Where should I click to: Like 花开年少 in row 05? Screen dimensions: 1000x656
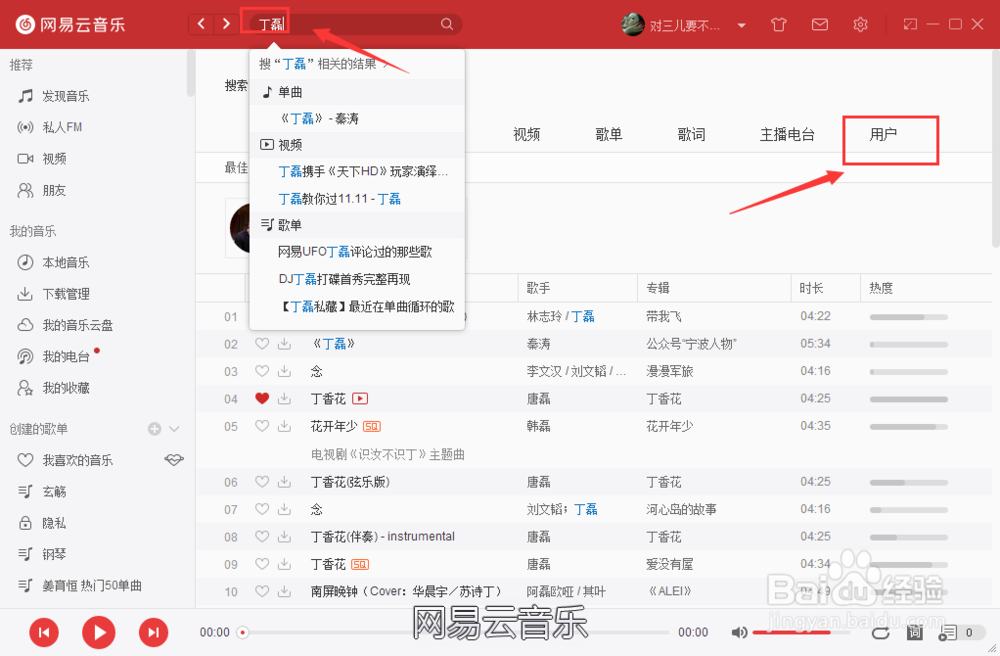pyautogui.click(x=262, y=426)
